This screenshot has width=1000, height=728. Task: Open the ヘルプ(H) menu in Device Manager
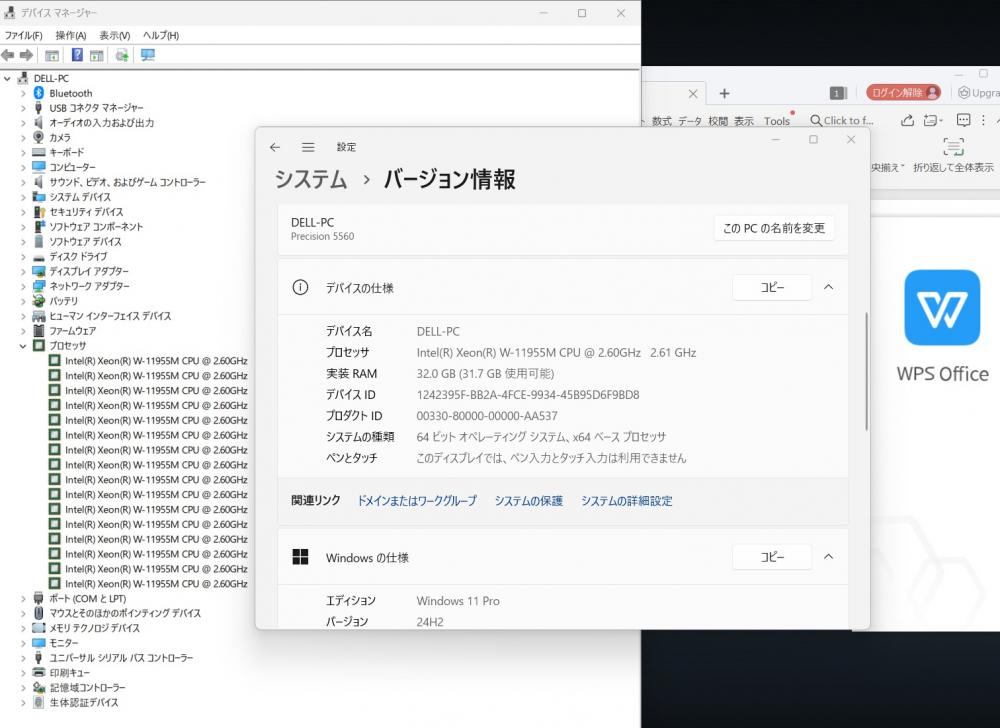[161, 35]
